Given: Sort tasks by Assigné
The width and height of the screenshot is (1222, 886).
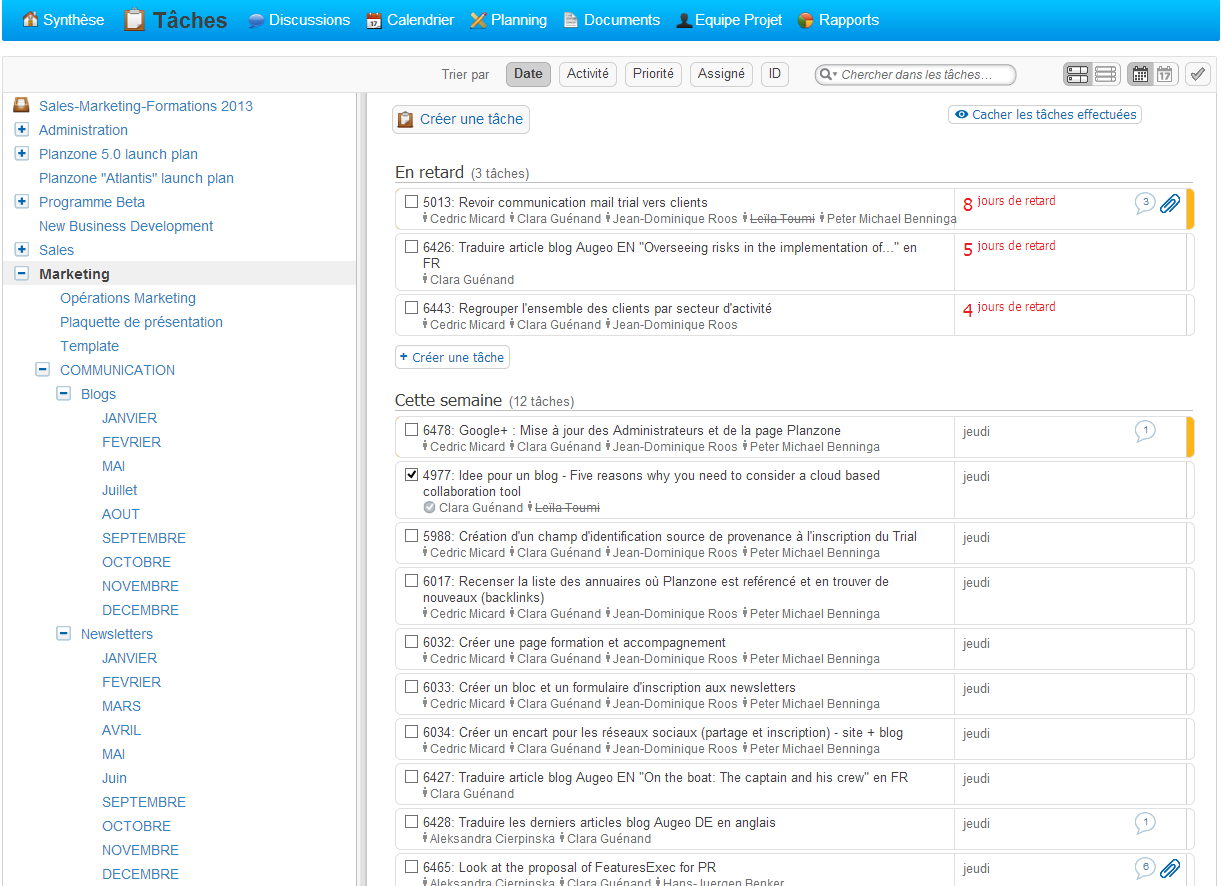Looking at the screenshot, I should click(x=721, y=74).
